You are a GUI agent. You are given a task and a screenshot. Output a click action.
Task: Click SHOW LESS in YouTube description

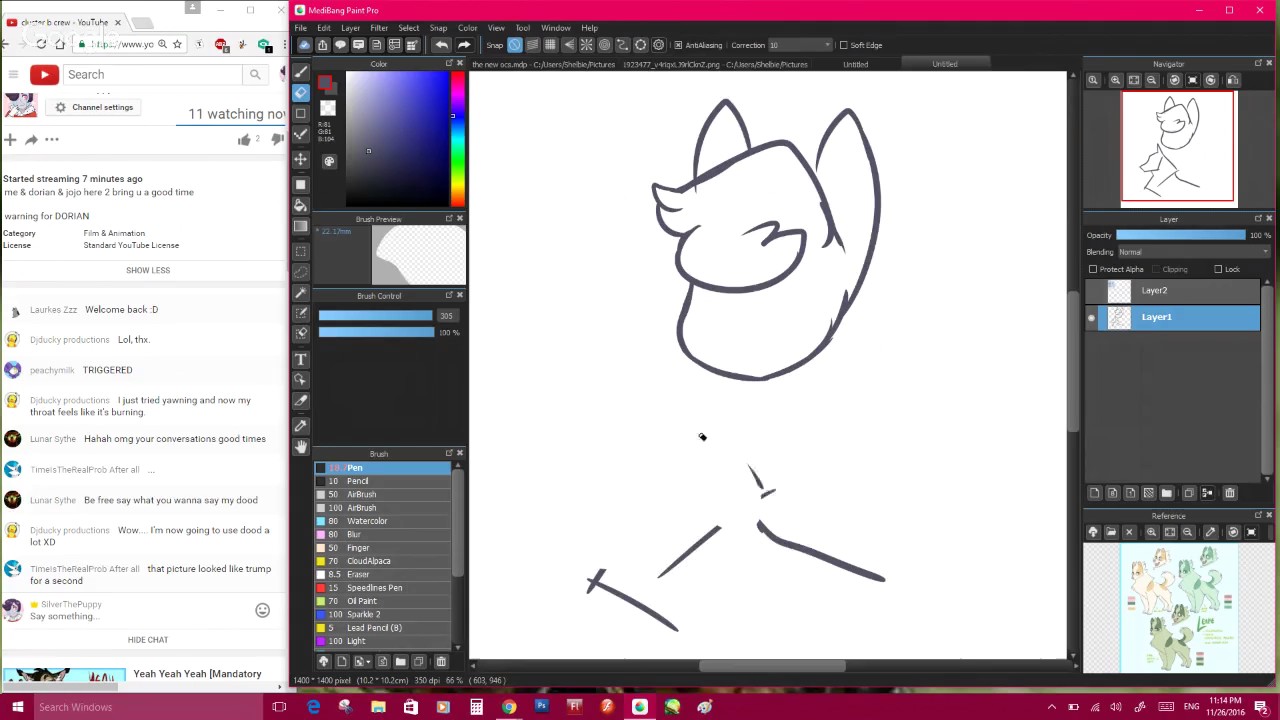(148, 270)
